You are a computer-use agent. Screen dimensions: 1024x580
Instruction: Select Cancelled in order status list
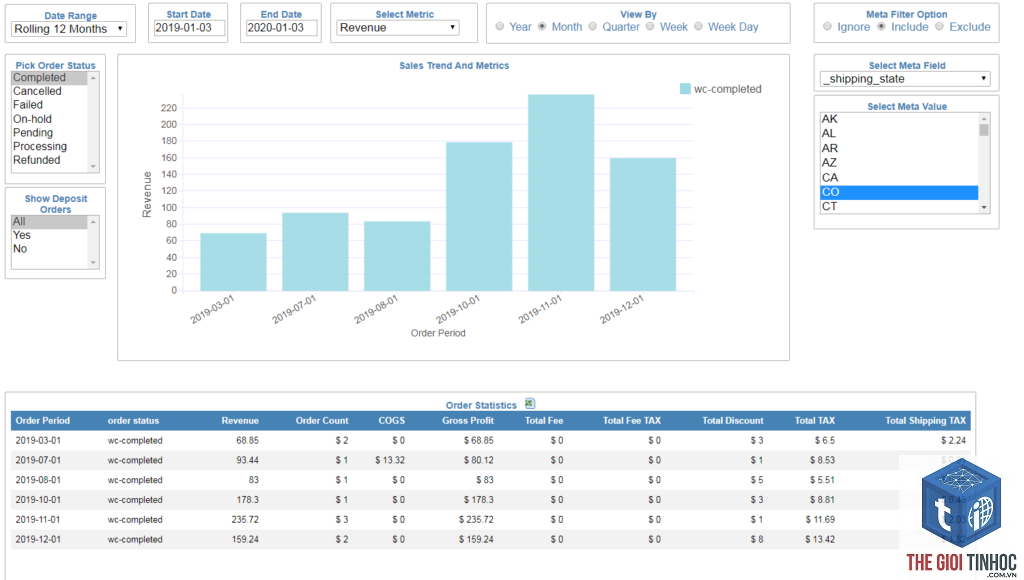tap(49, 91)
